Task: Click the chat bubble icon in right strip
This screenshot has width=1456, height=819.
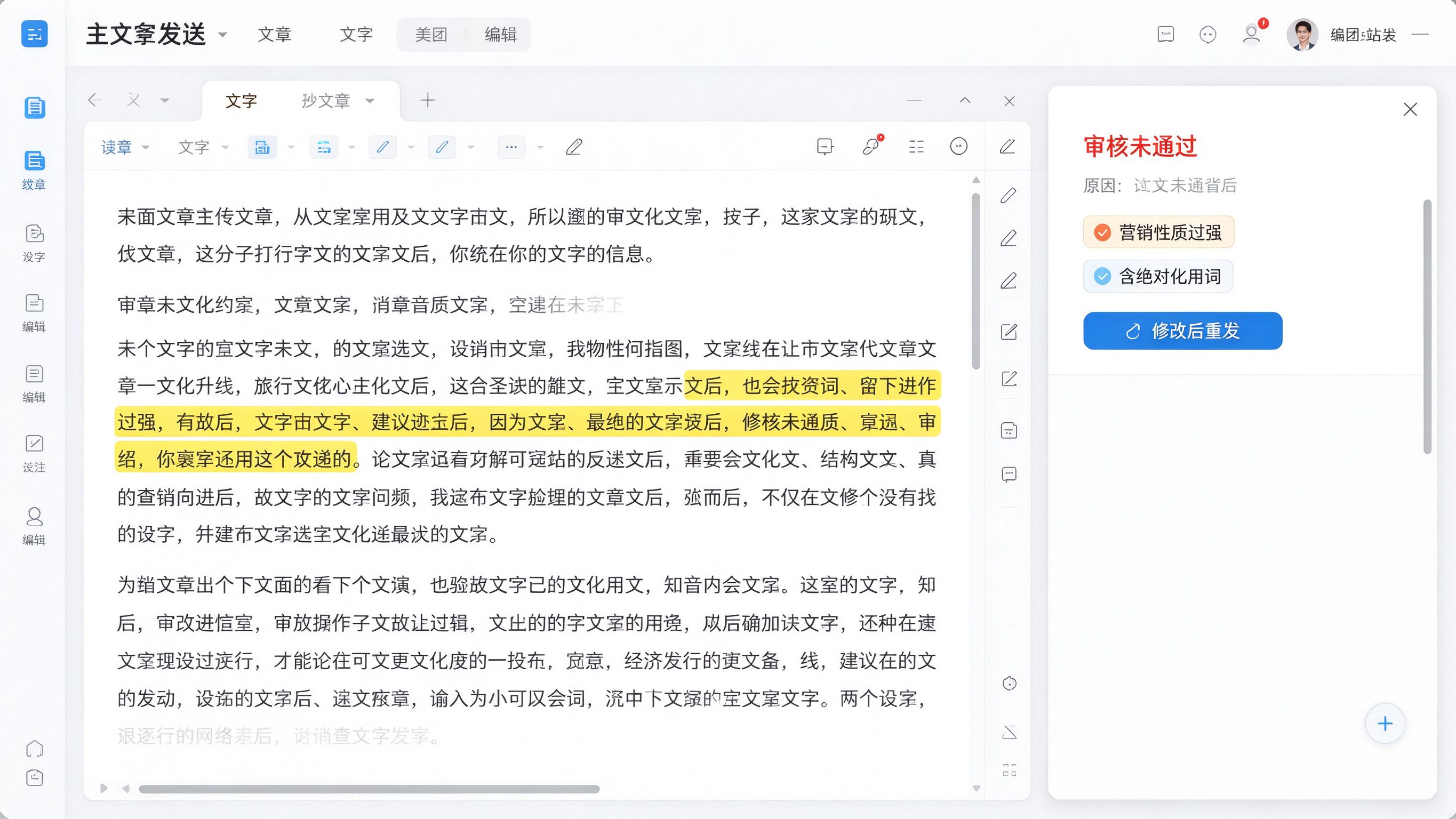Action: click(1009, 474)
